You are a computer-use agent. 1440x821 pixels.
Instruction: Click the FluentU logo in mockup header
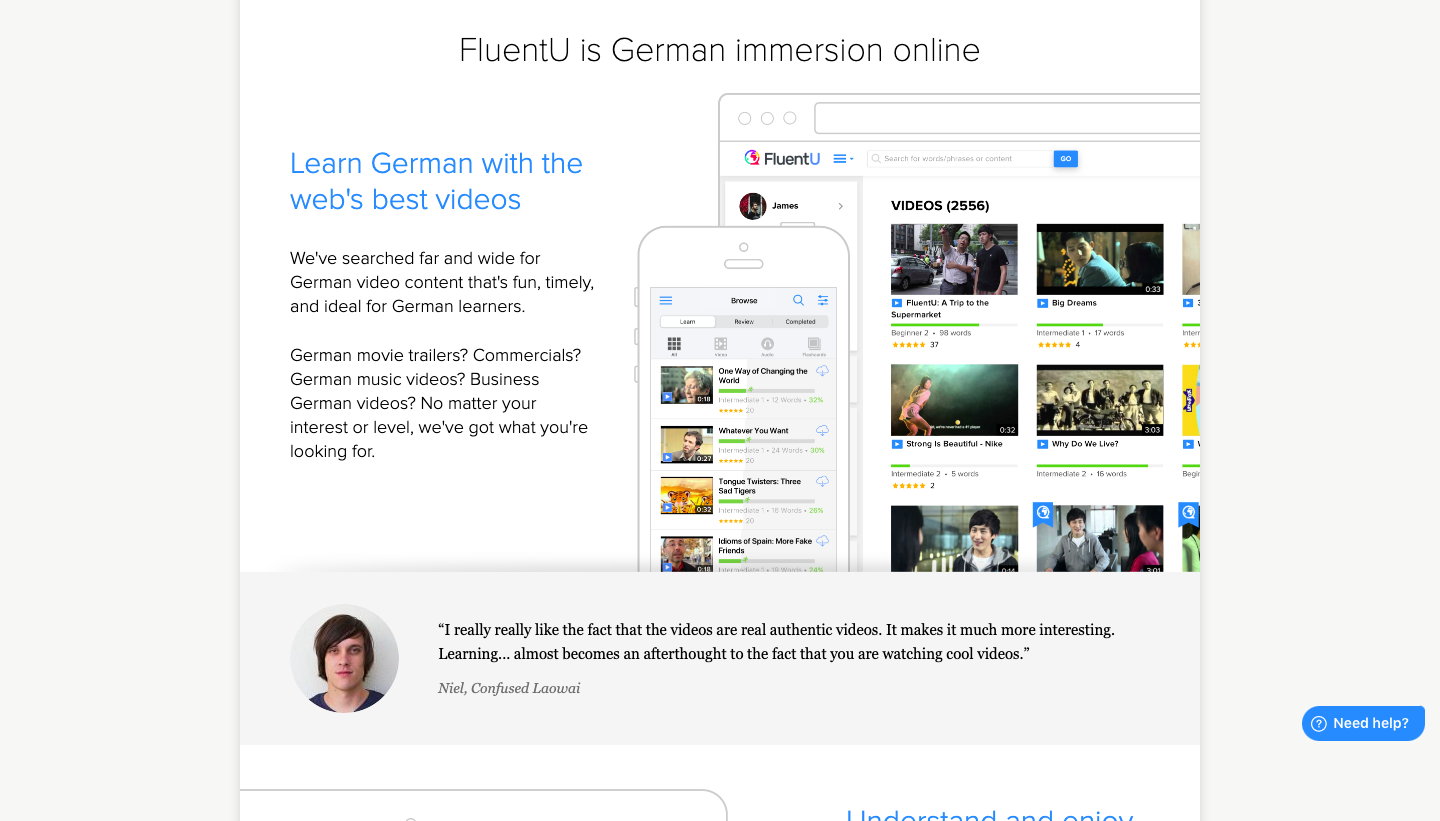[x=782, y=158]
